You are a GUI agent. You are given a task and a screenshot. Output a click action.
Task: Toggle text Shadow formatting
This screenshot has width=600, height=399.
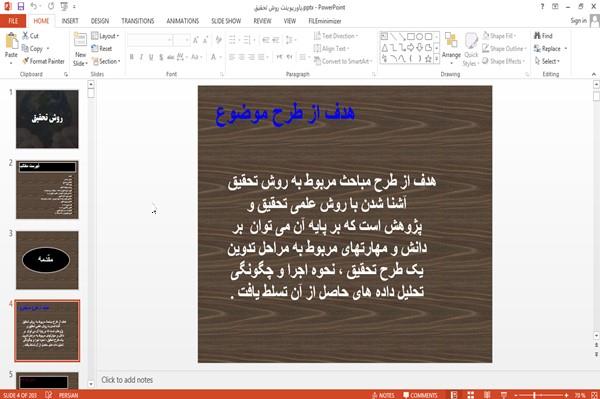tap(161, 57)
